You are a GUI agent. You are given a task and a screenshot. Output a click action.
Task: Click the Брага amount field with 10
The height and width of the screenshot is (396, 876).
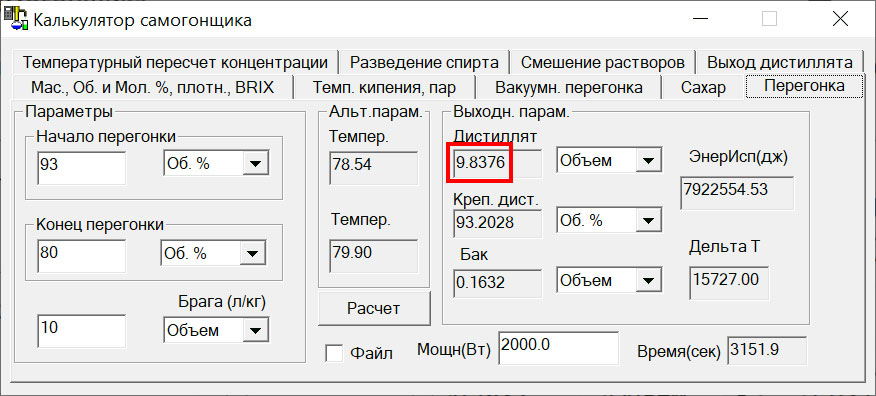[x=82, y=331]
